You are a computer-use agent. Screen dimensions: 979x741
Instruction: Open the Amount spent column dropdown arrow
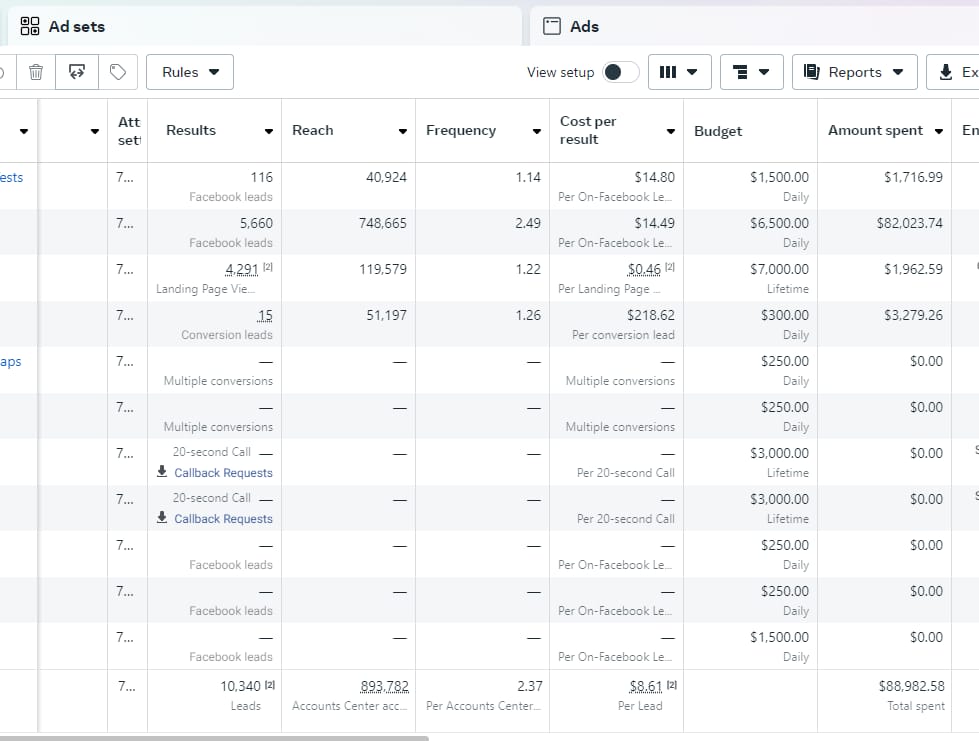[938, 131]
